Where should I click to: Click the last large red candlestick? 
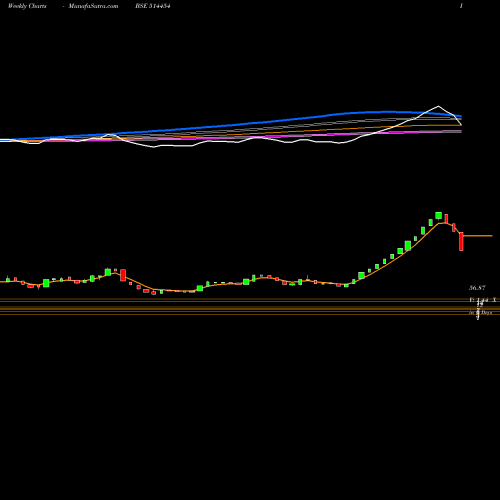(x=461, y=242)
